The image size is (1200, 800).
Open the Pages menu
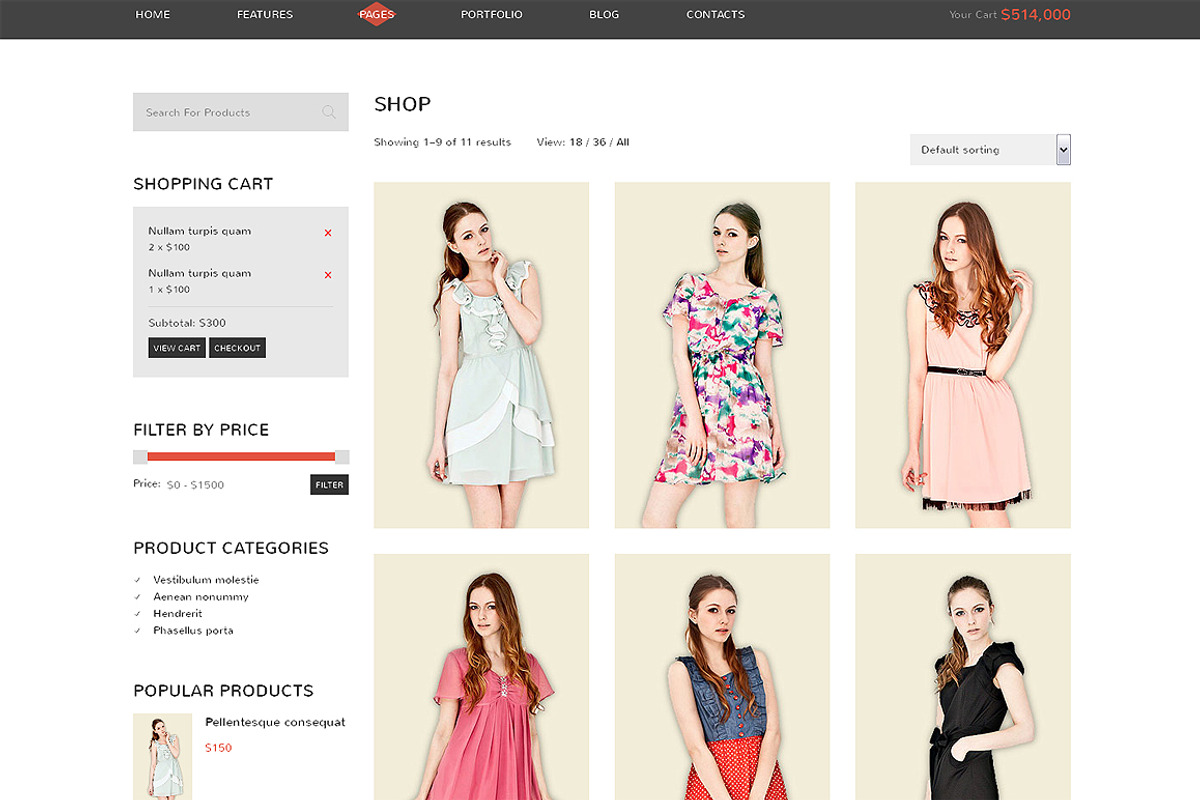[377, 14]
